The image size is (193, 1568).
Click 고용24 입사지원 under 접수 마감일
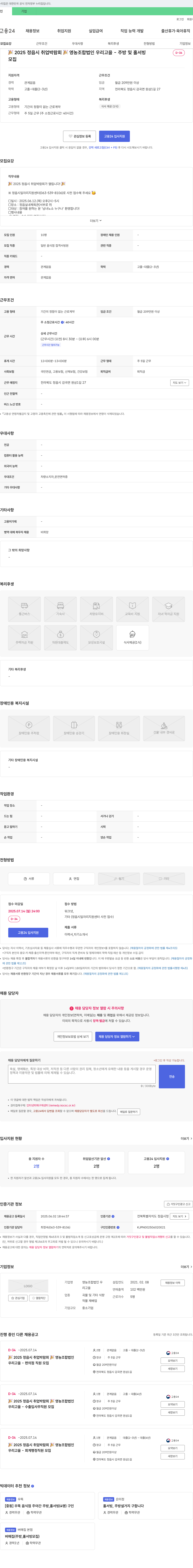click(x=28, y=933)
